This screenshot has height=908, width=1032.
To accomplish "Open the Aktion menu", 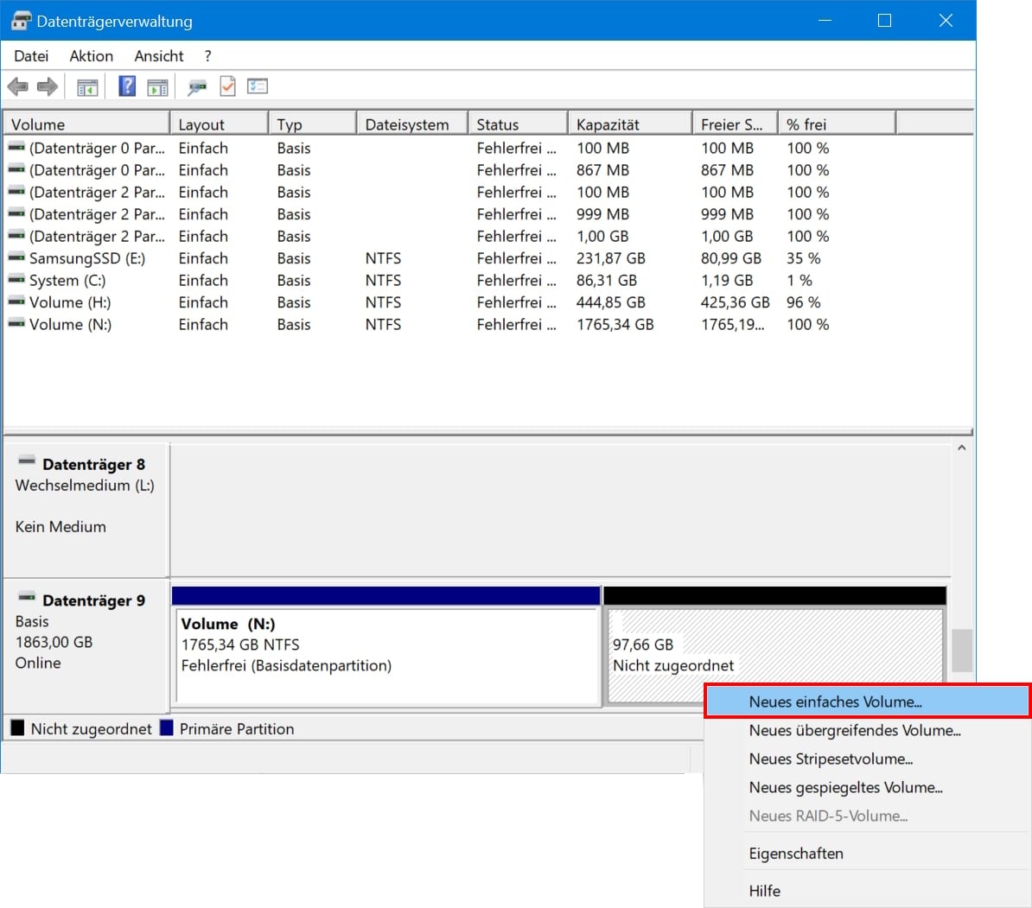I will tap(90, 56).
